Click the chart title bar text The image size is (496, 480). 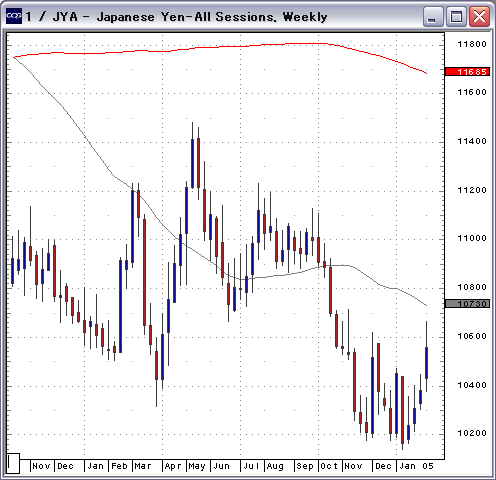pos(176,17)
